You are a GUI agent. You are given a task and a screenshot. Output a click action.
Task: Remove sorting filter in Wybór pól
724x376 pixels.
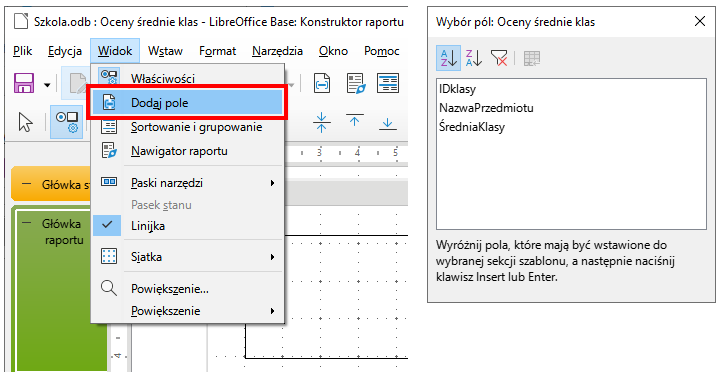point(499,58)
